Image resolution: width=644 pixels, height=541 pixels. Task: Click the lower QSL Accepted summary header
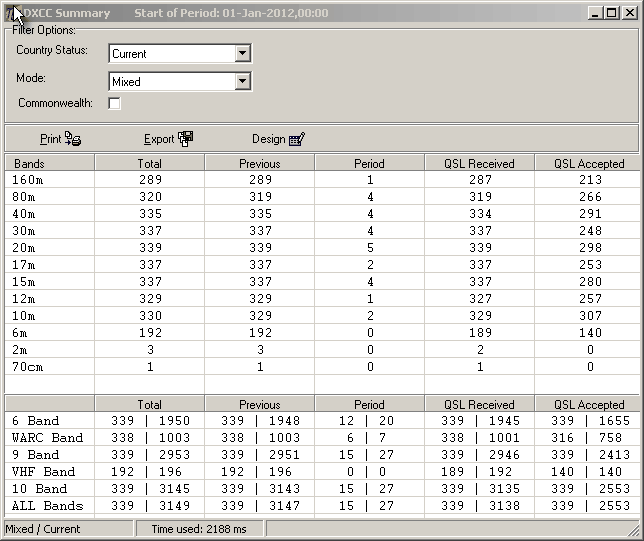587,404
